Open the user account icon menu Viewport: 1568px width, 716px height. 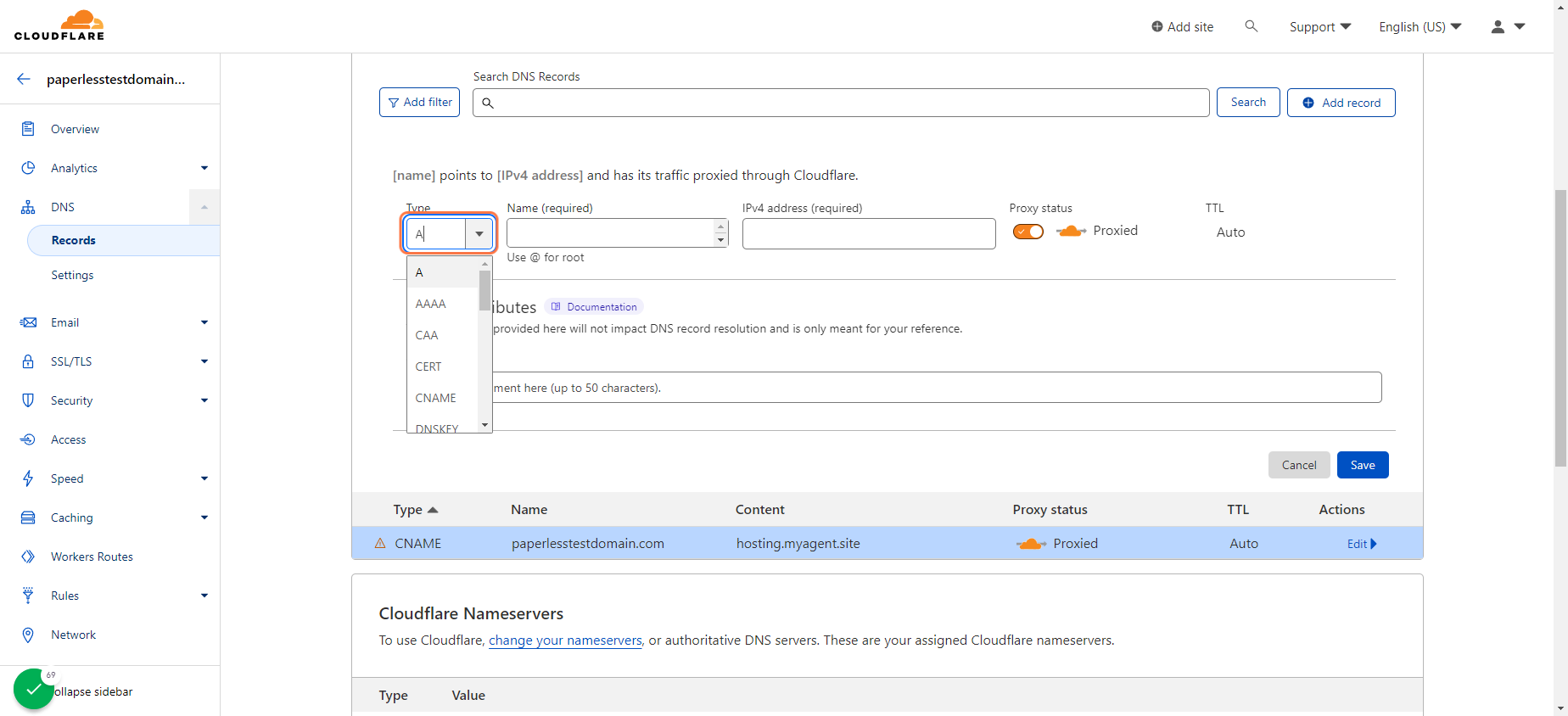click(x=1508, y=26)
